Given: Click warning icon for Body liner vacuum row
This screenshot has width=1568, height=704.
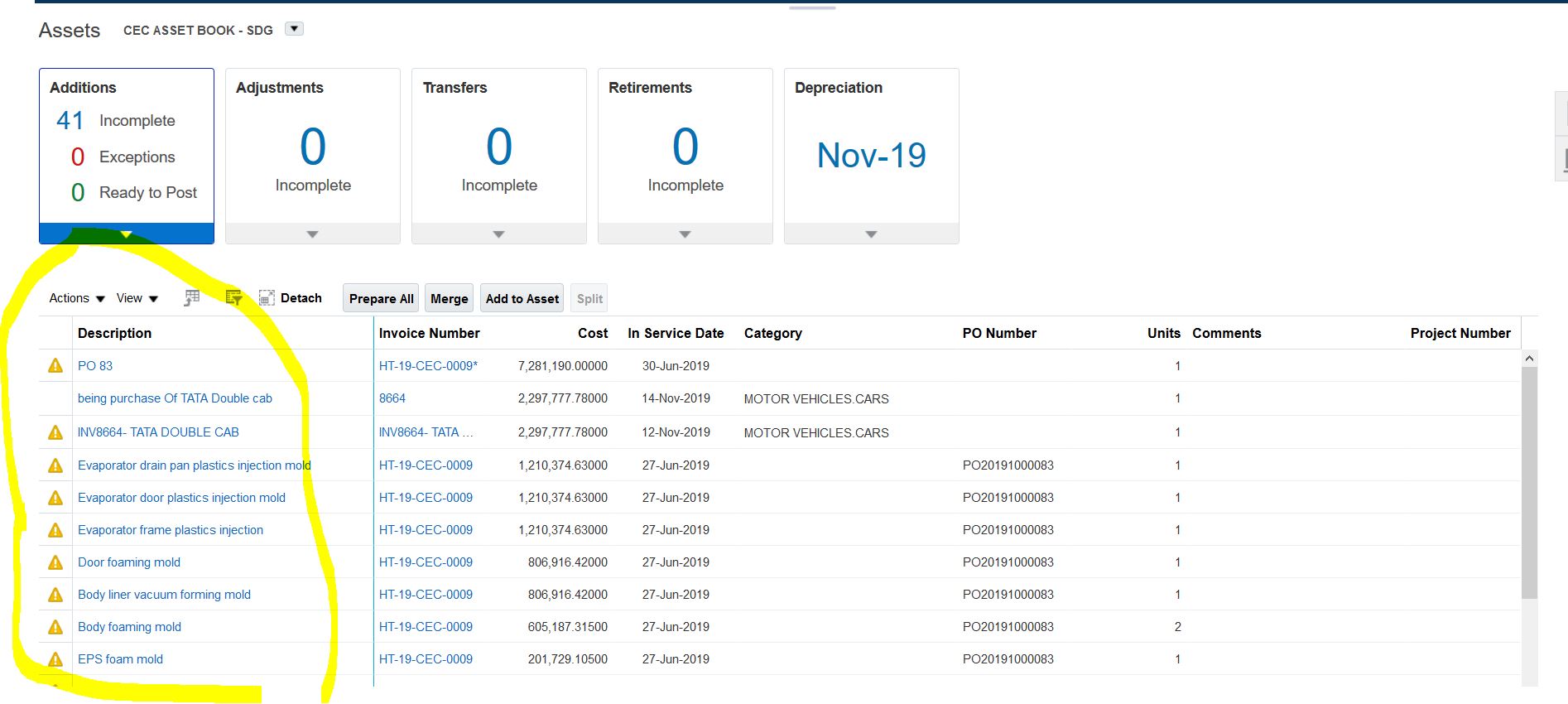Looking at the screenshot, I should coord(55,595).
